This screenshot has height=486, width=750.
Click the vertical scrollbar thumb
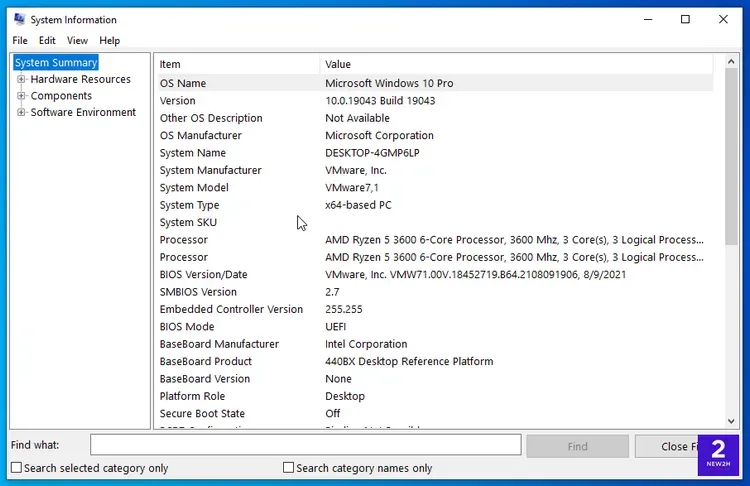[x=731, y=156]
